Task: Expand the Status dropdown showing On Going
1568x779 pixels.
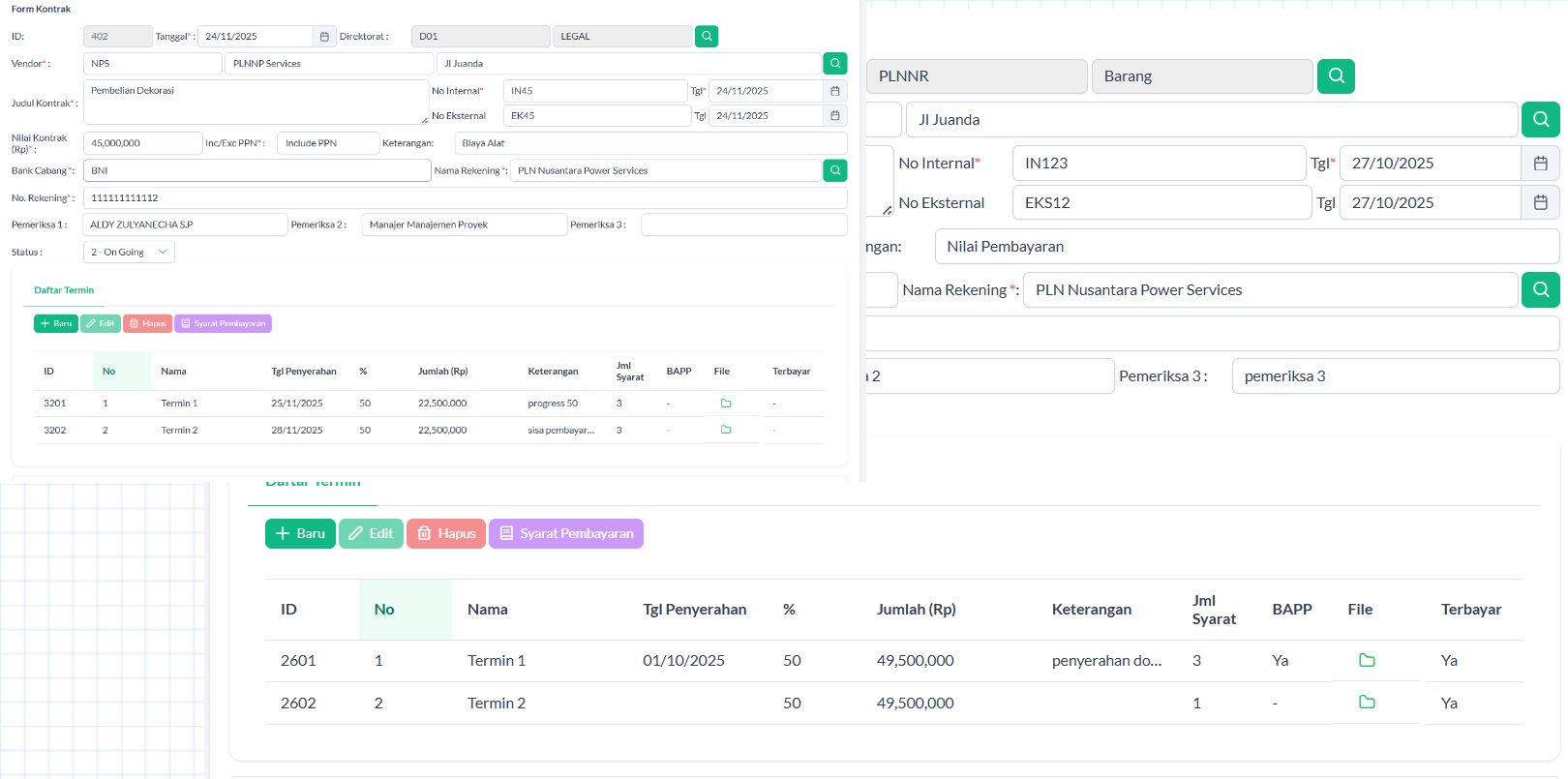Action: point(129,253)
